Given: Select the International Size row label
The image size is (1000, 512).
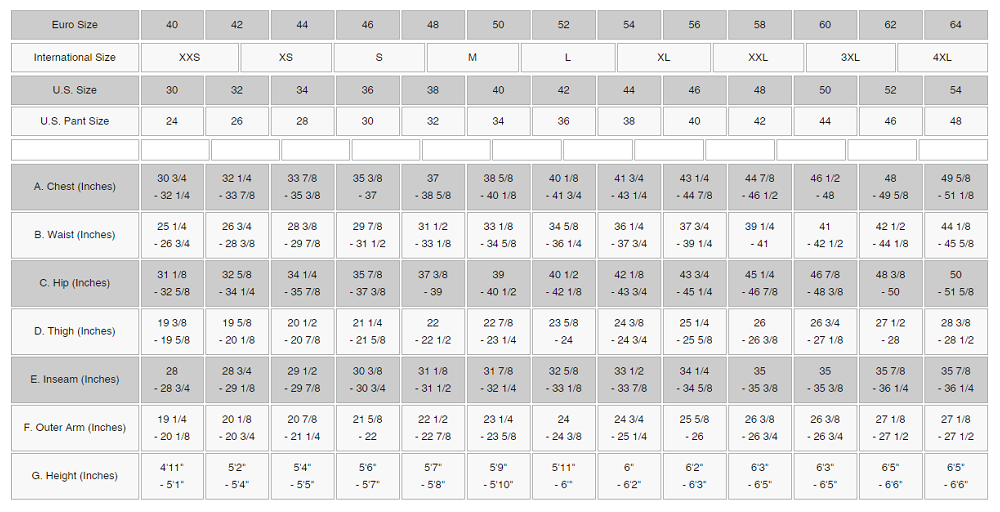Looking at the screenshot, I should (75, 57).
